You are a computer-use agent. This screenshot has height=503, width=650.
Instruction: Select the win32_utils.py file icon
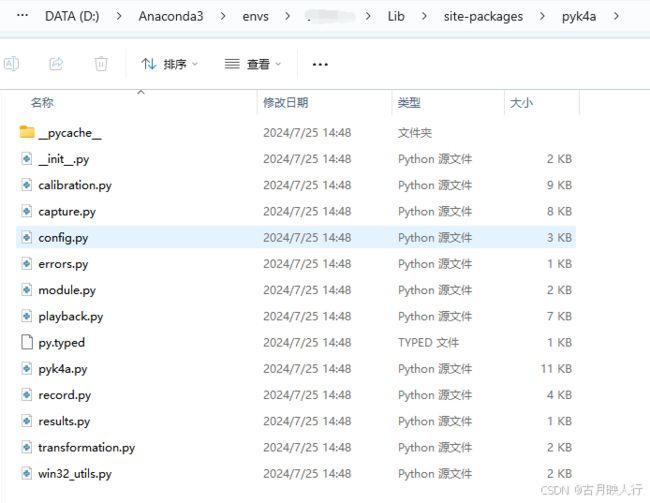tap(27, 473)
